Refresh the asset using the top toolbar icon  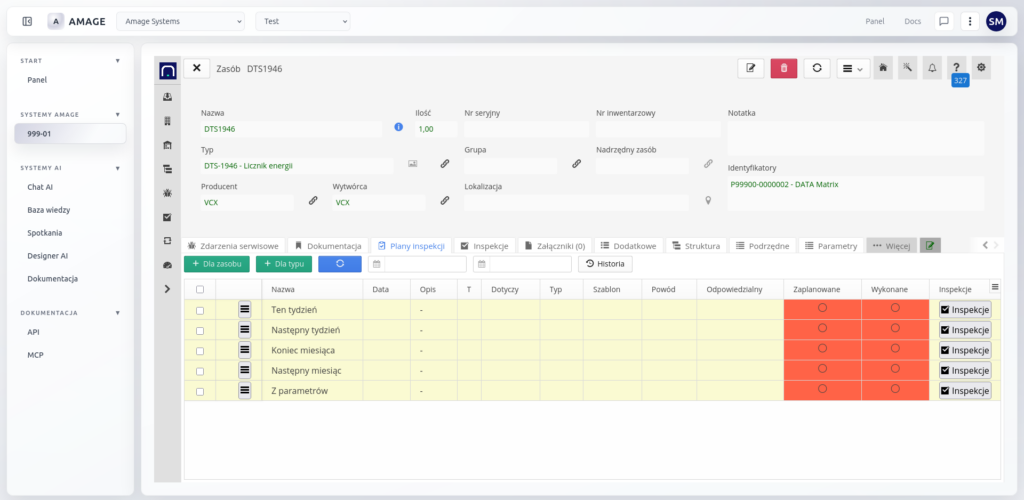point(817,68)
